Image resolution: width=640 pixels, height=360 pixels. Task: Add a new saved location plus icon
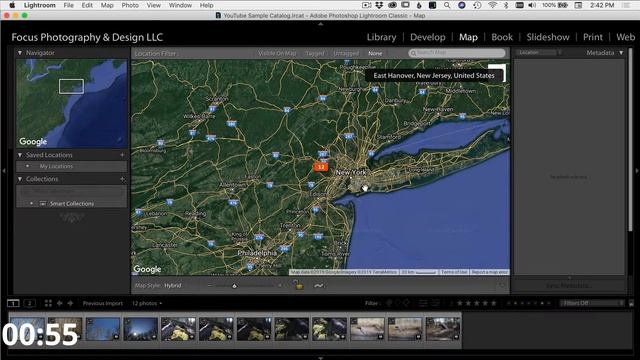pos(122,155)
